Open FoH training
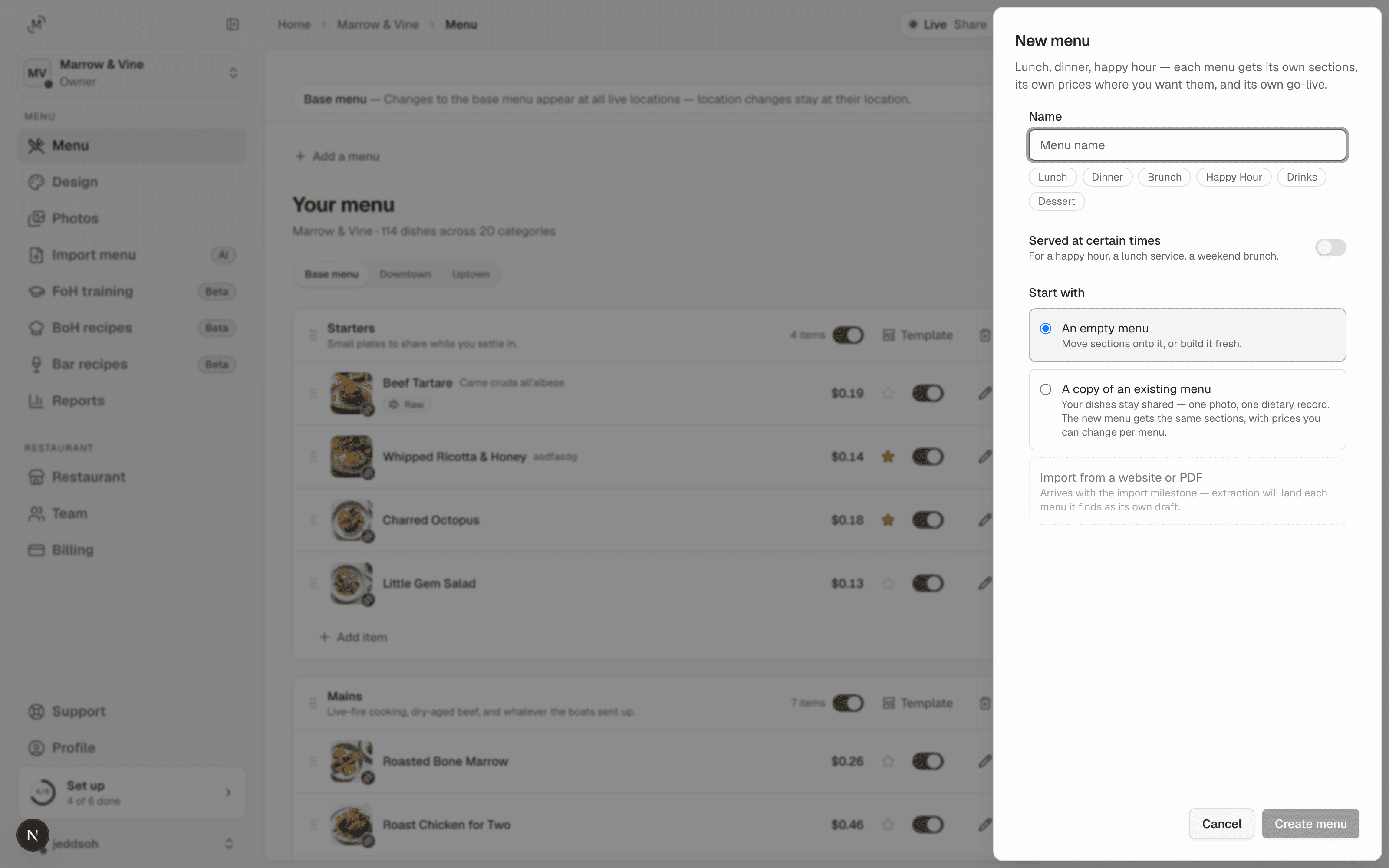This screenshot has height=868, width=1389. pos(132,291)
